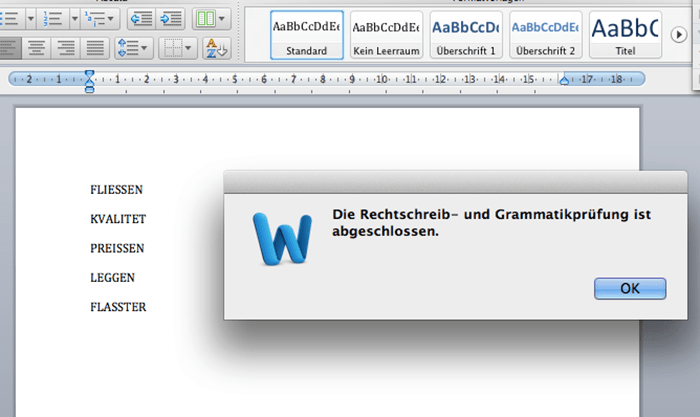This screenshot has width=700, height=417.
Task: Click the line spacing icon
Action: click(127, 47)
